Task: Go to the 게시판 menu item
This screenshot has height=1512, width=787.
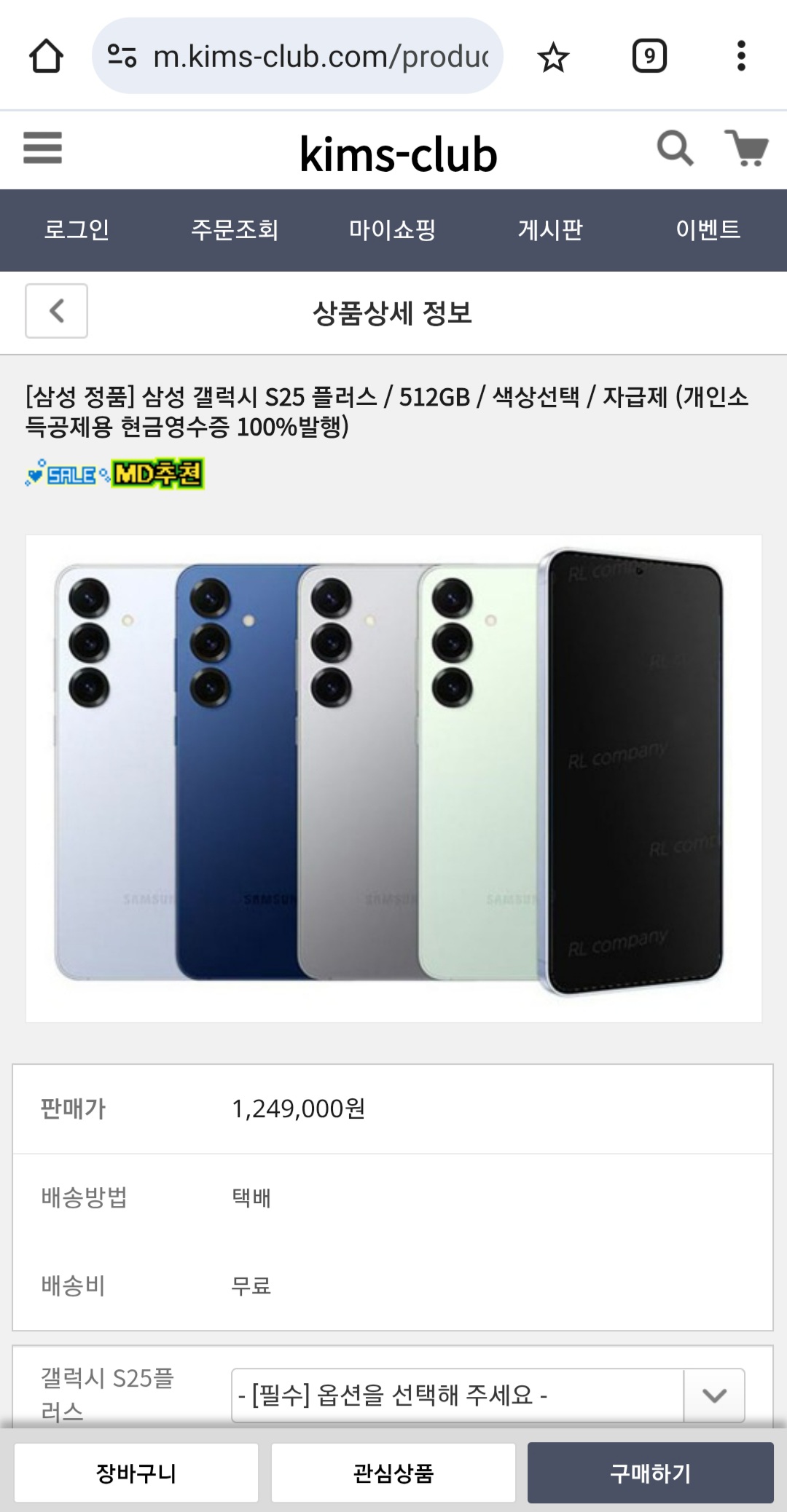Action: pos(550,230)
